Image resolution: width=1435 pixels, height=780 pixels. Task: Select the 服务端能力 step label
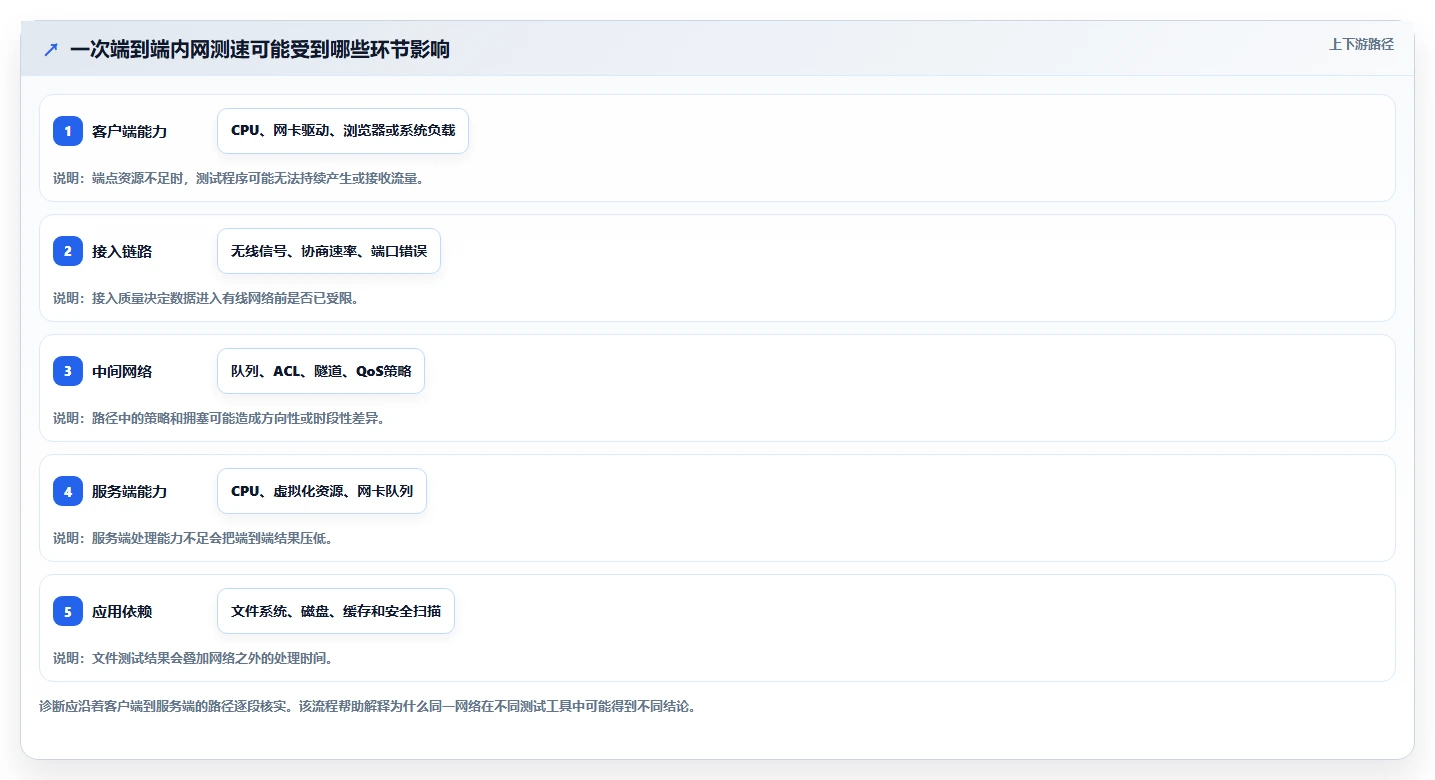tap(129, 491)
